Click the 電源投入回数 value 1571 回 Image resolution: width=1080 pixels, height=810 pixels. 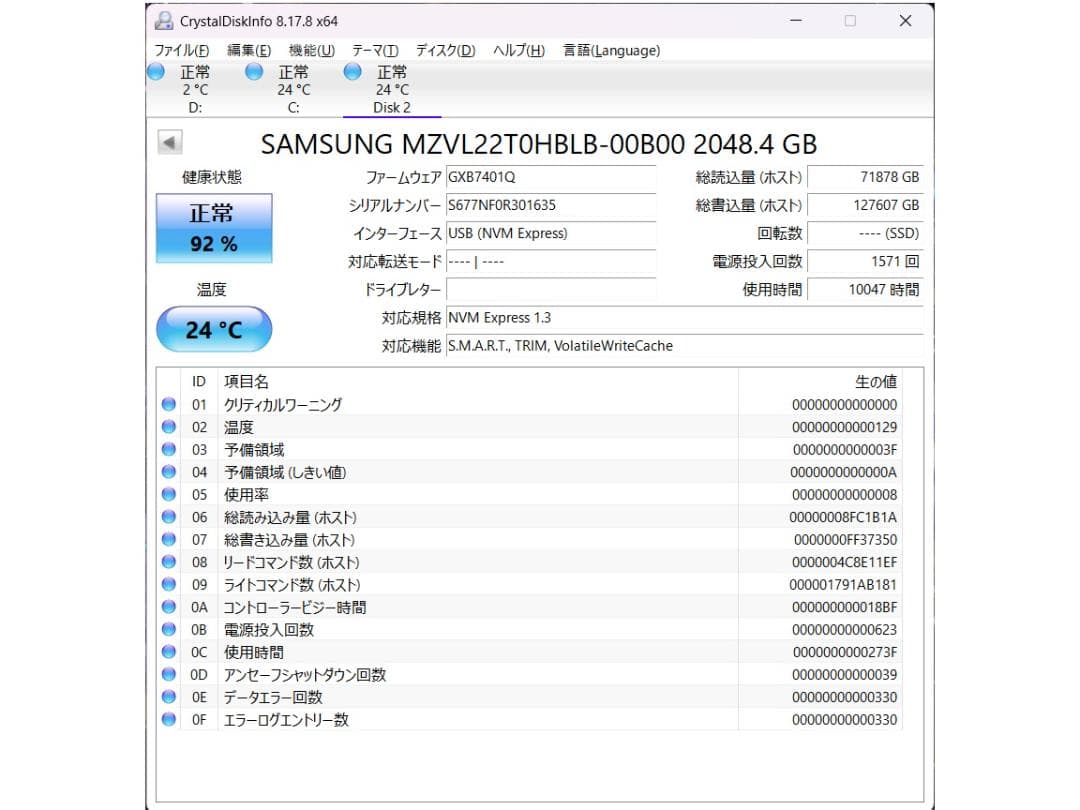tap(865, 262)
